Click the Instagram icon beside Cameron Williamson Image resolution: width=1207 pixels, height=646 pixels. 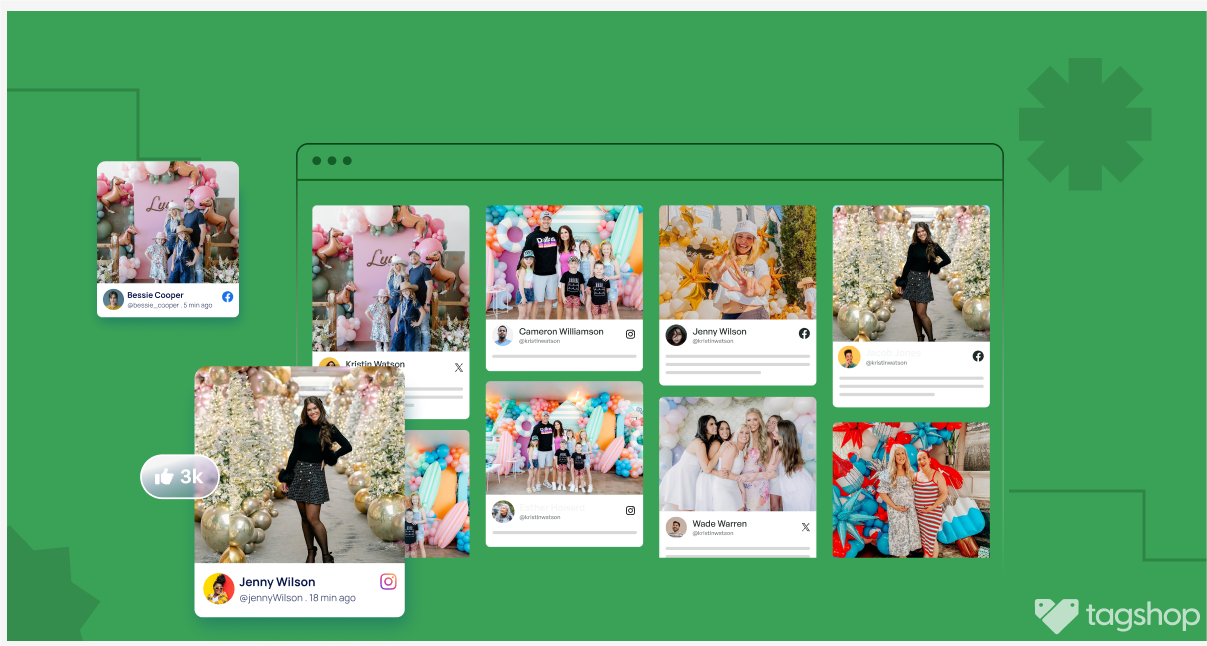point(630,335)
